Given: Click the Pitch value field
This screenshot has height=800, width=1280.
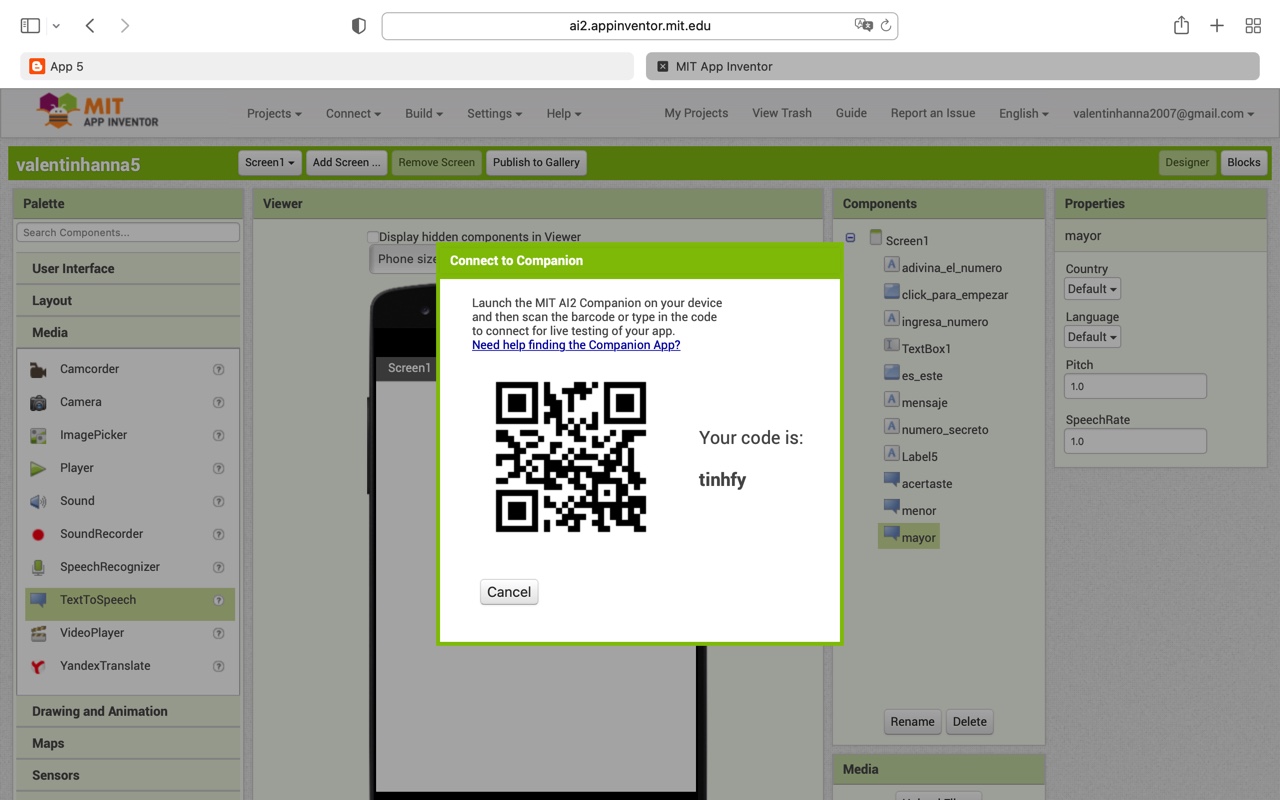Looking at the screenshot, I should point(1135,386).
